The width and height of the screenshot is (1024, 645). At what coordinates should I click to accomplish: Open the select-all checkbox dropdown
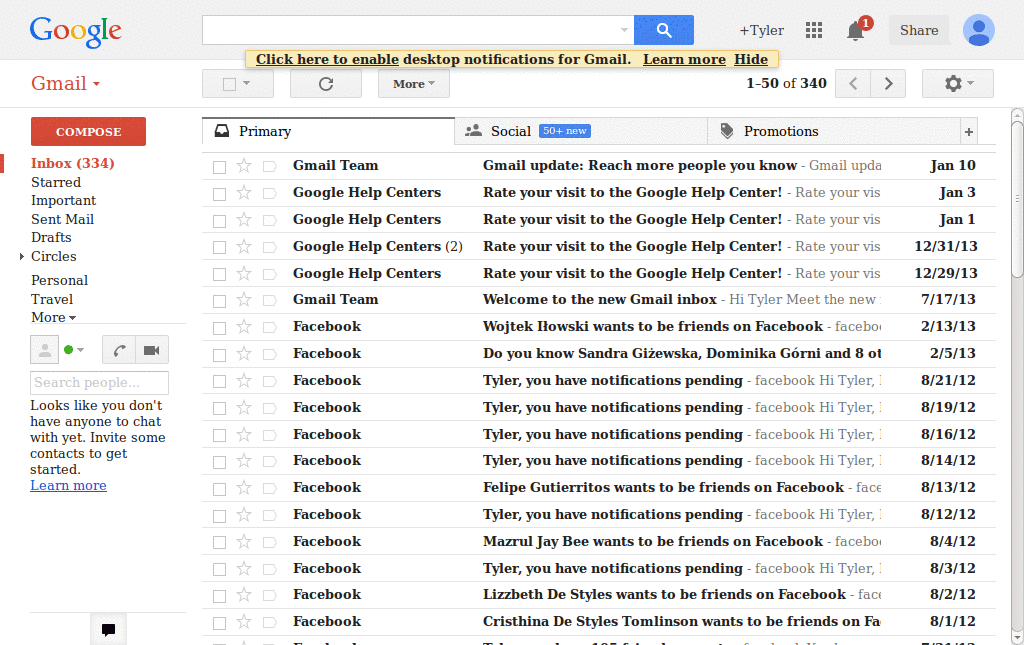[246, 84]
